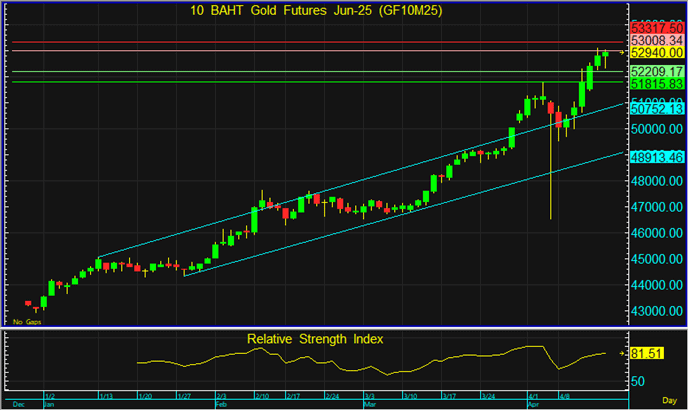Image resolution: width=689 pixels, height=411 pixels.
Task: Click the 50 level label on RSI scale
Action: point(638,381)
